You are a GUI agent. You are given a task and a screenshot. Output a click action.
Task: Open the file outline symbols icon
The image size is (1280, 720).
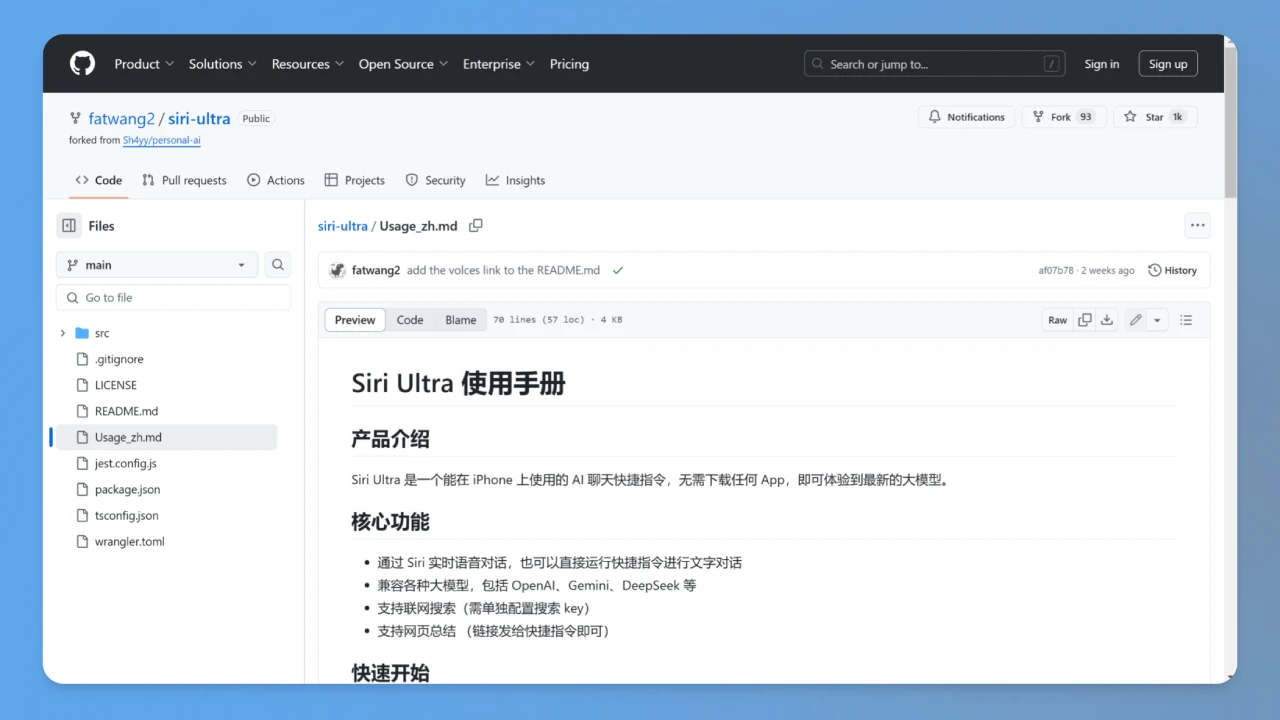pyautogui.click(x=1186, y=319)
